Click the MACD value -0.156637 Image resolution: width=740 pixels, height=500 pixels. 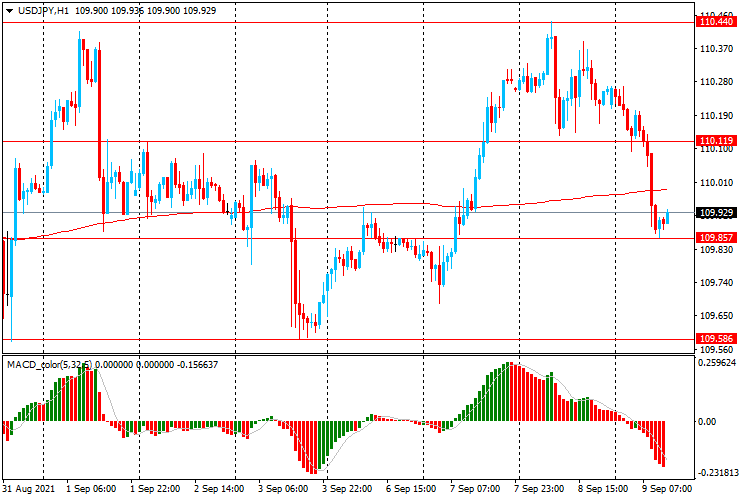click(x=197, y=364)
